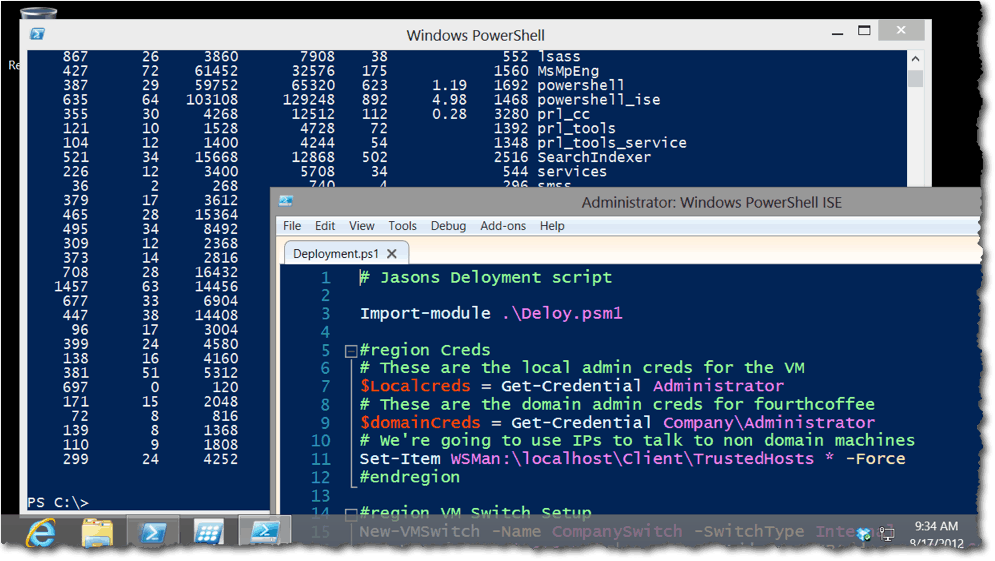Open the Tools menu in ISE
995x561 pixels.
click(x=402, y=226)
